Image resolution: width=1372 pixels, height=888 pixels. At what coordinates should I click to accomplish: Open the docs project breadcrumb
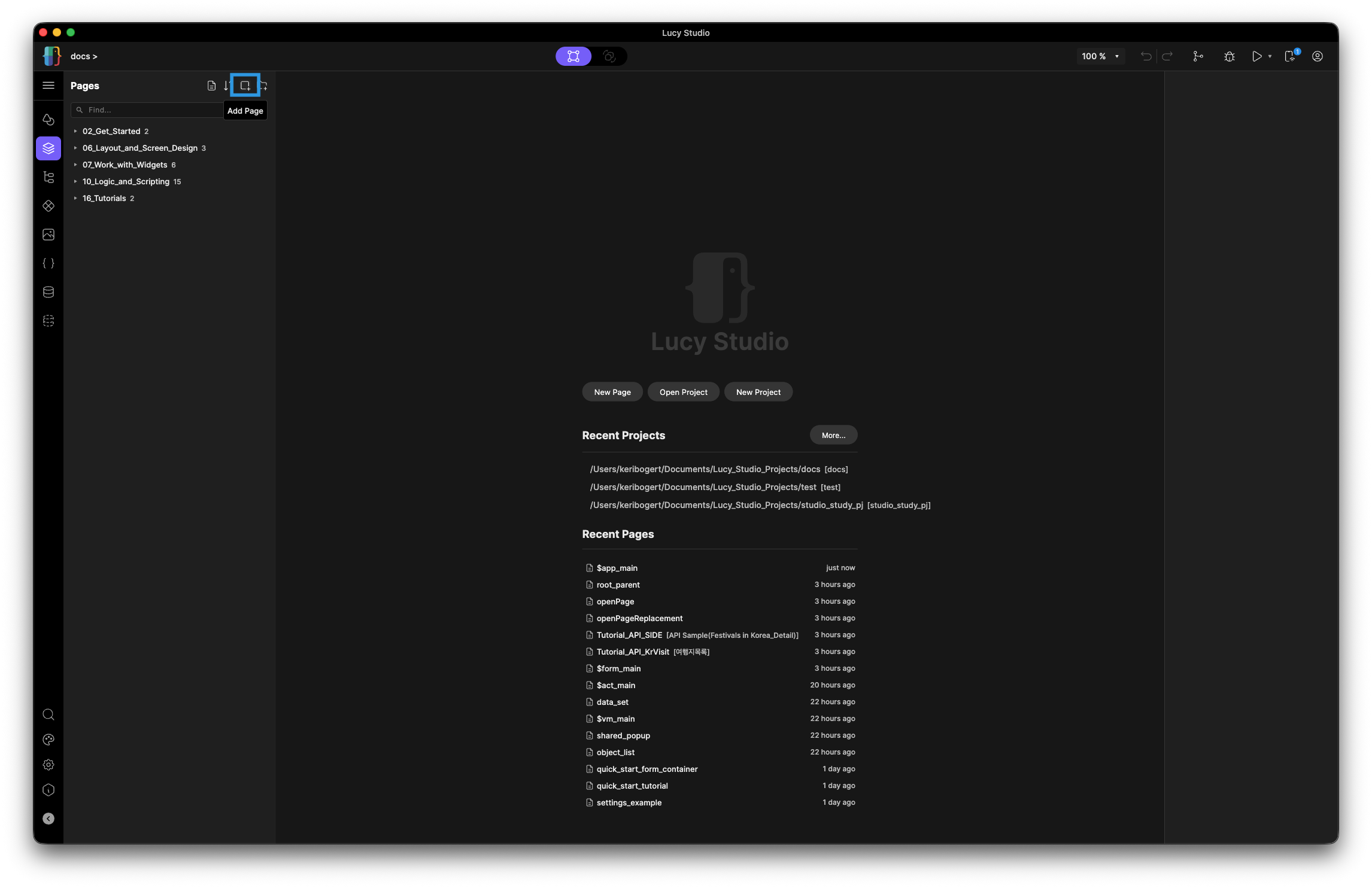coord(84,56)
